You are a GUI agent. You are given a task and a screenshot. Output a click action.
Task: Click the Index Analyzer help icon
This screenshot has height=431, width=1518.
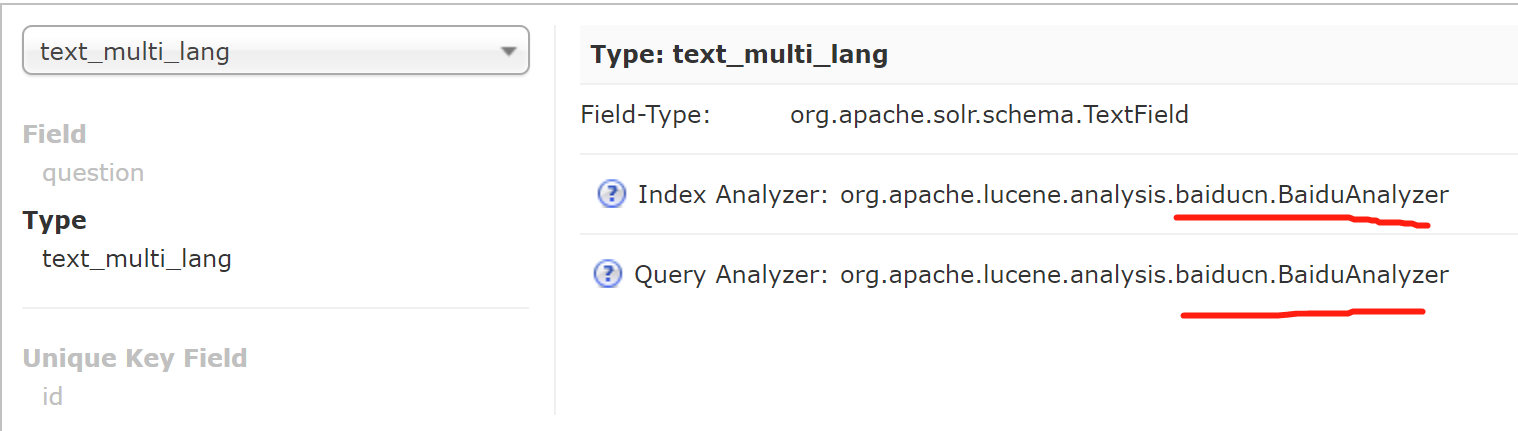click(611, 194)
